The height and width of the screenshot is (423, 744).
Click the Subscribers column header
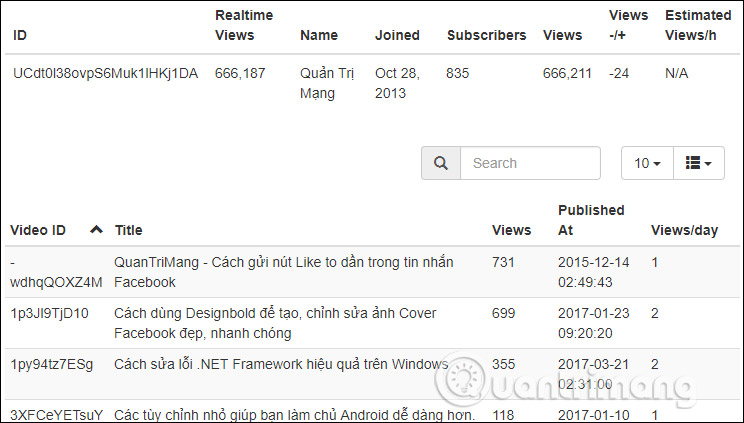click(x=487, y=35)
